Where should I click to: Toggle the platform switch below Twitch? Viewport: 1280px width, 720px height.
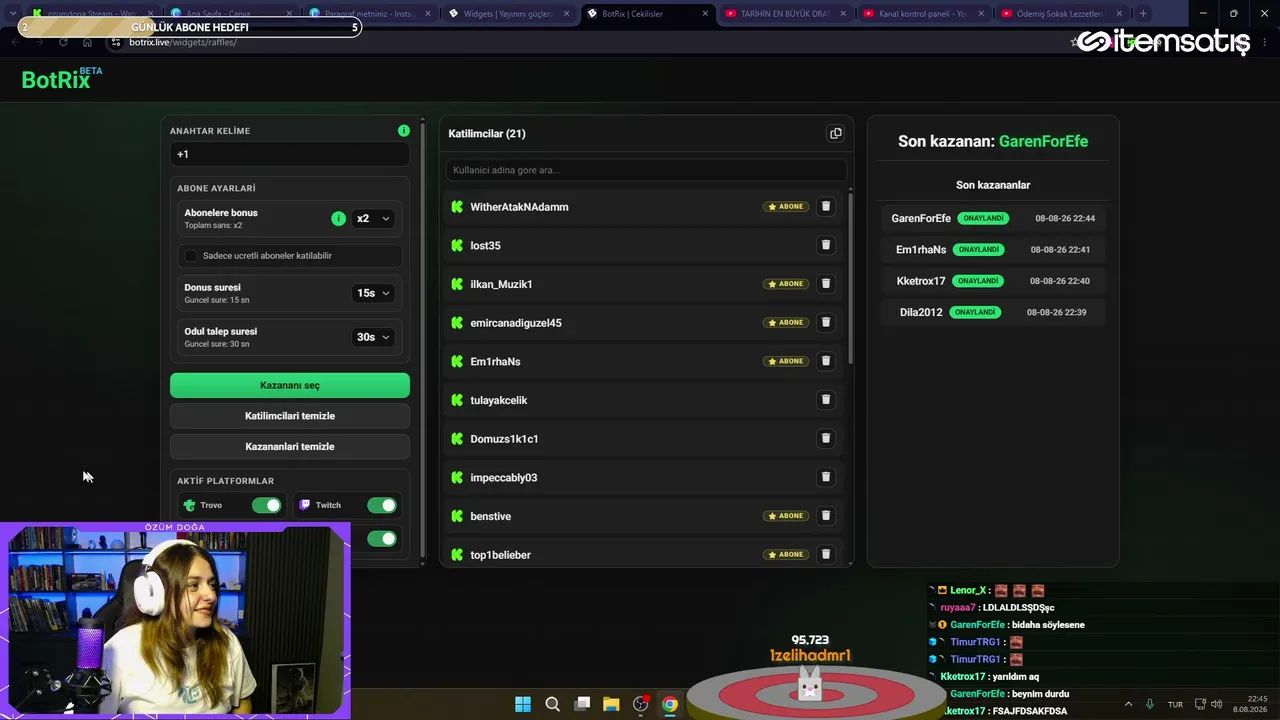tap(382, 539)
